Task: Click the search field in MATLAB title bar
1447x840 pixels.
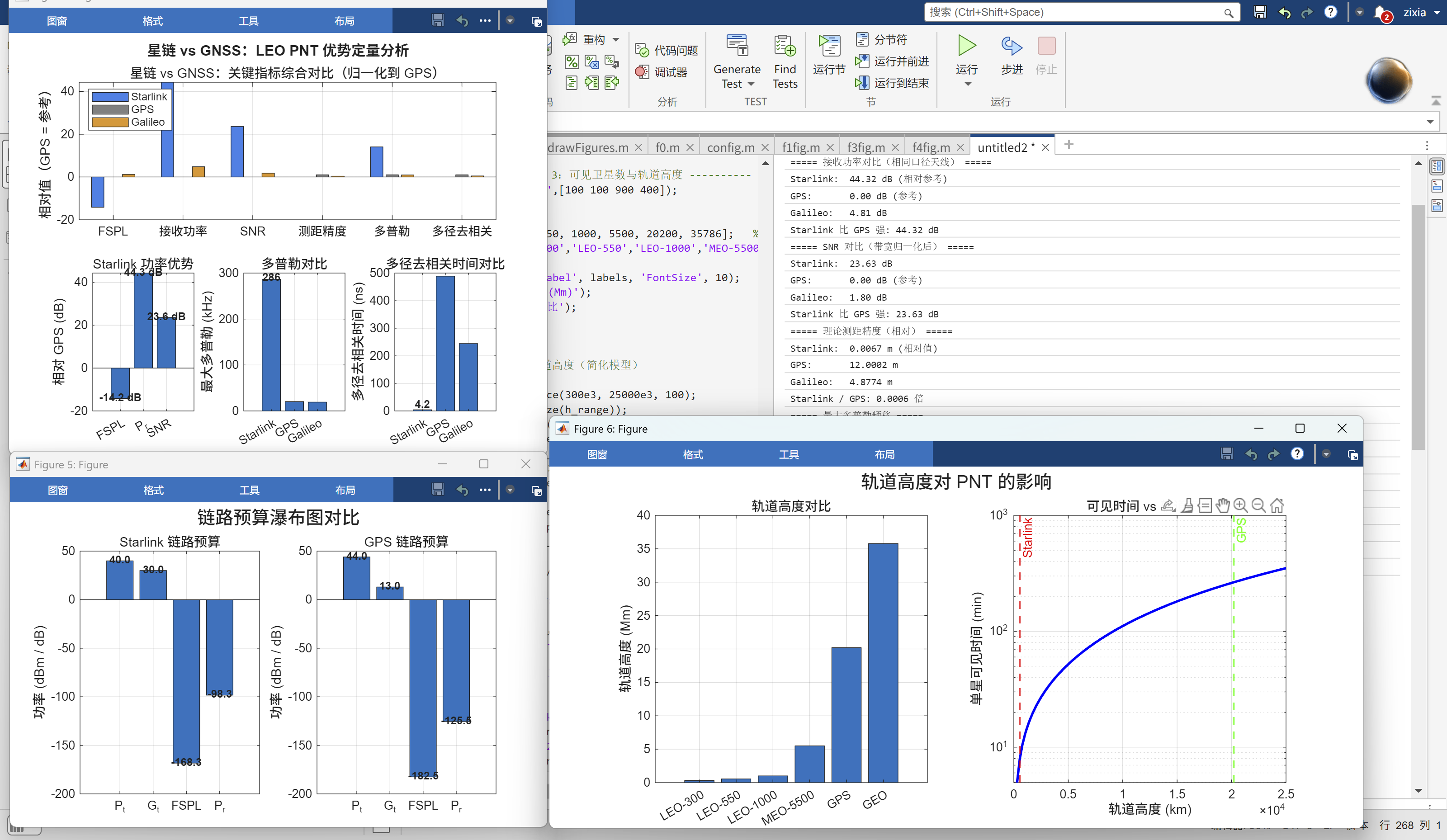Action: click(x=1081, y=12)
